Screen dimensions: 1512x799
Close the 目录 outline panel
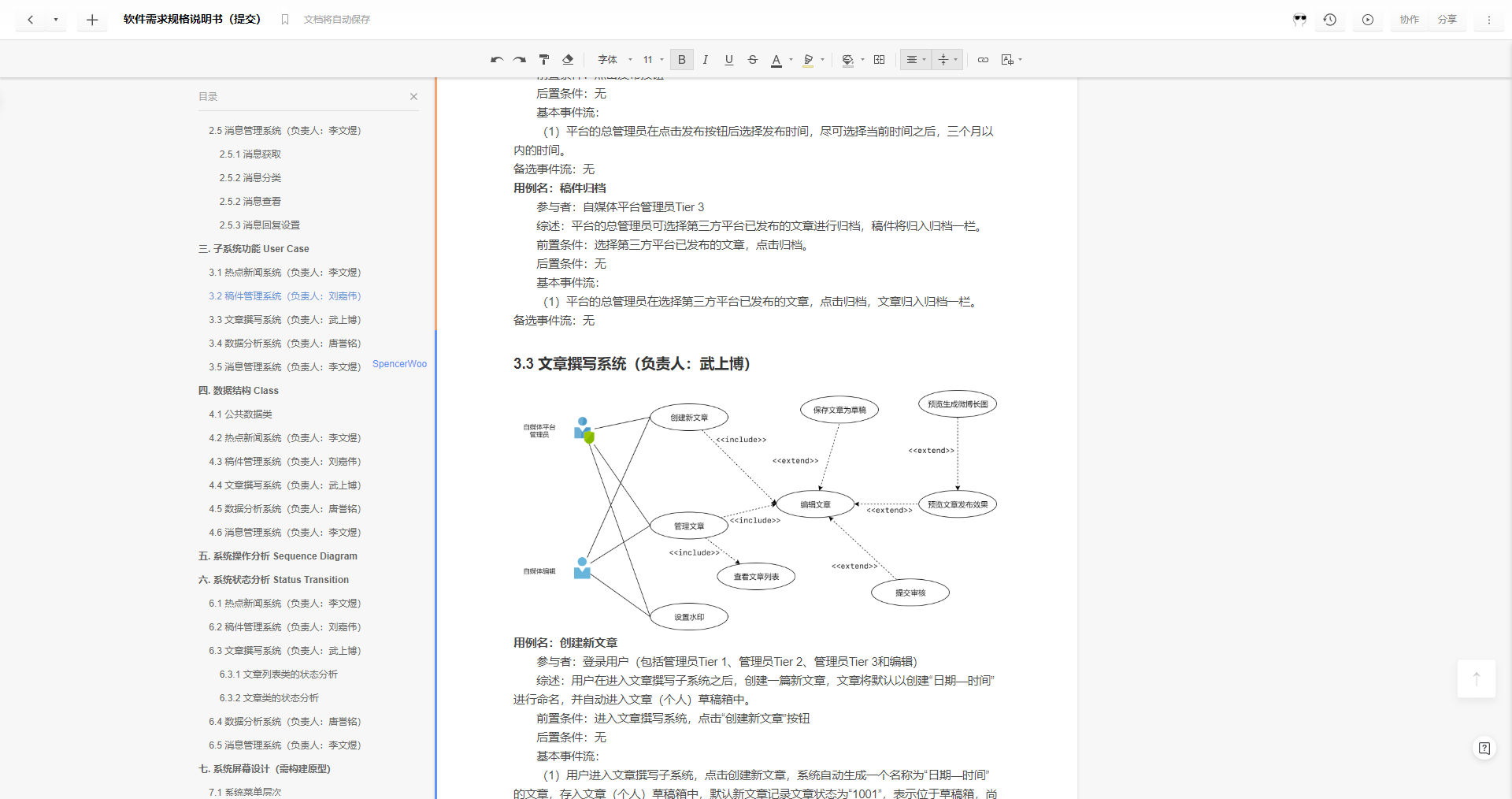click(x=413, y=96)
